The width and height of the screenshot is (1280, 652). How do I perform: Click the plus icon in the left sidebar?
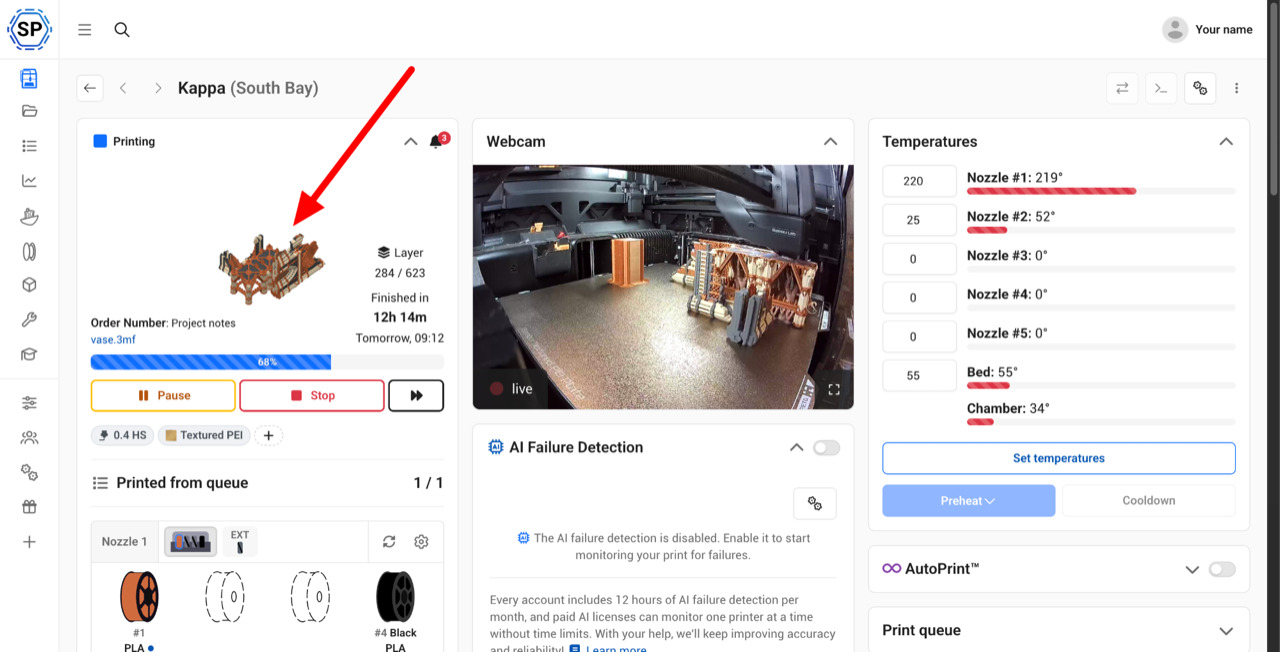coord(29,542)
